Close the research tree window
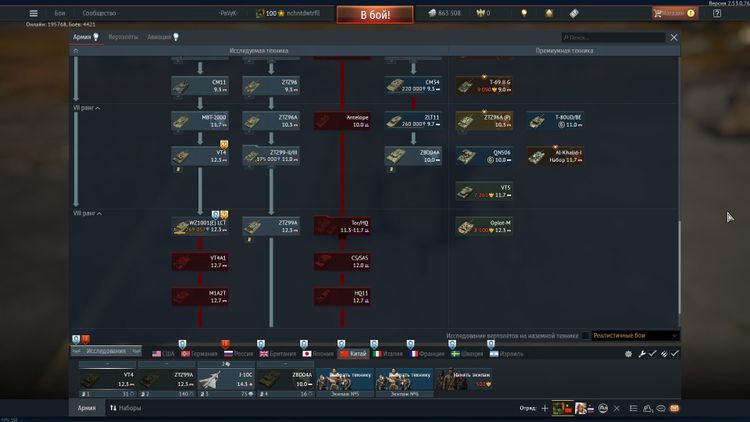Screen dimensions: 750x422 [x=674, y=37]
